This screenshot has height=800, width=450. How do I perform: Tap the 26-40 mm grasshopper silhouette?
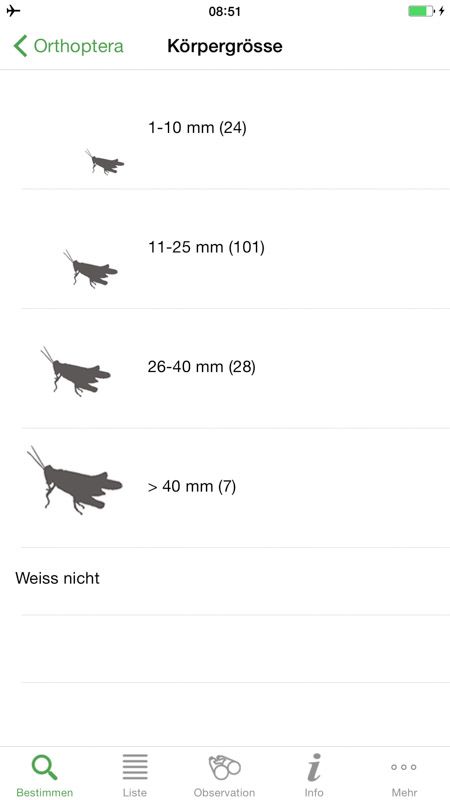pyautogui.click(x=76, y=371)
